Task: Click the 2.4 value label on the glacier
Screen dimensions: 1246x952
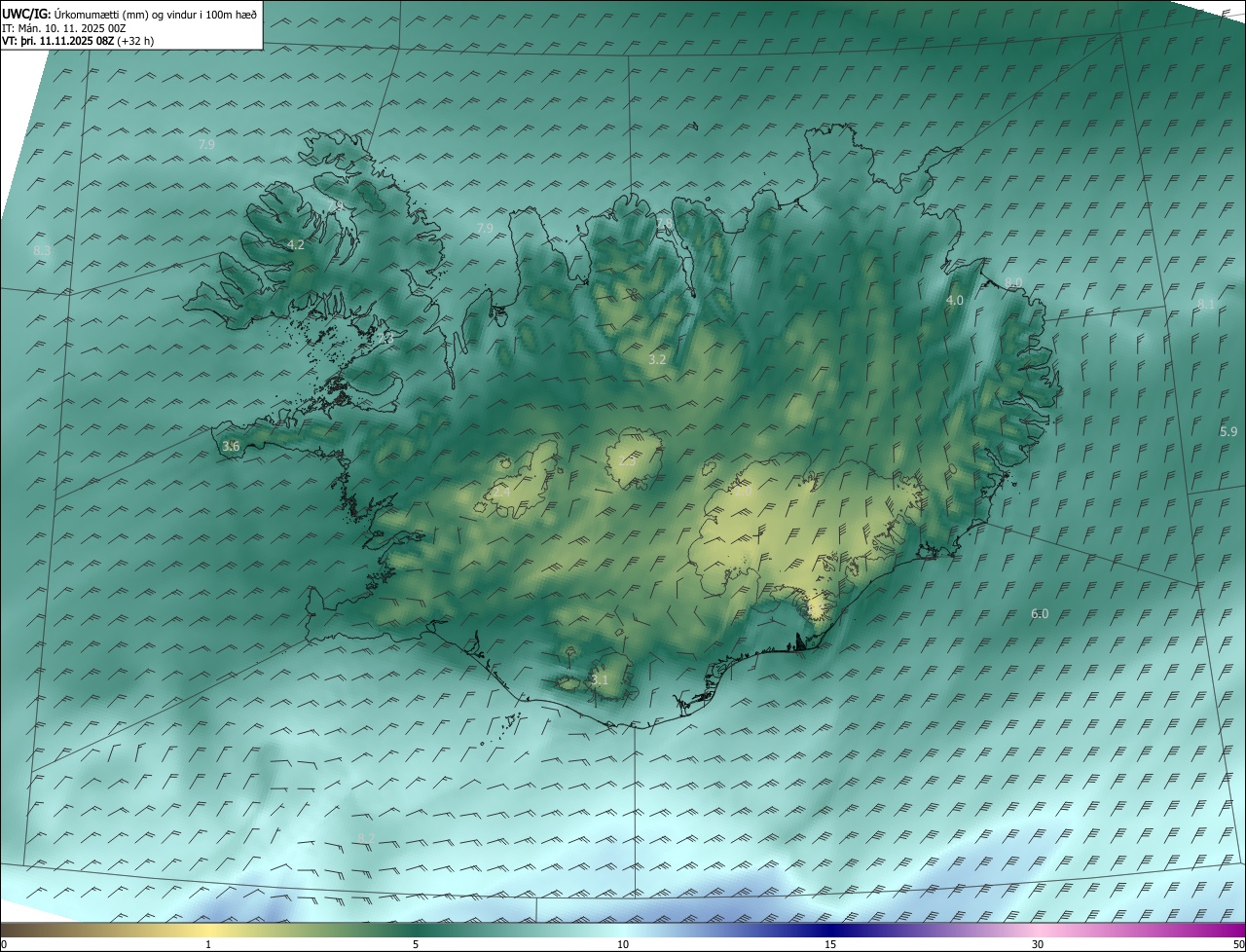Action: tap(500, 493)
